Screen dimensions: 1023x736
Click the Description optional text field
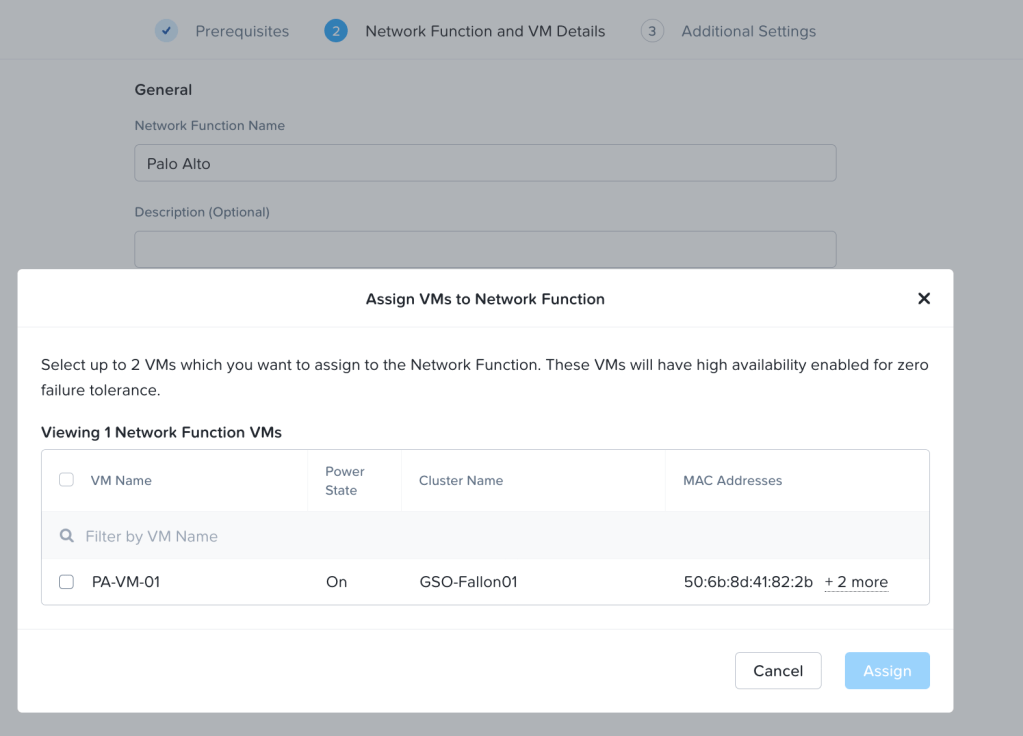(x=485, y=249)
